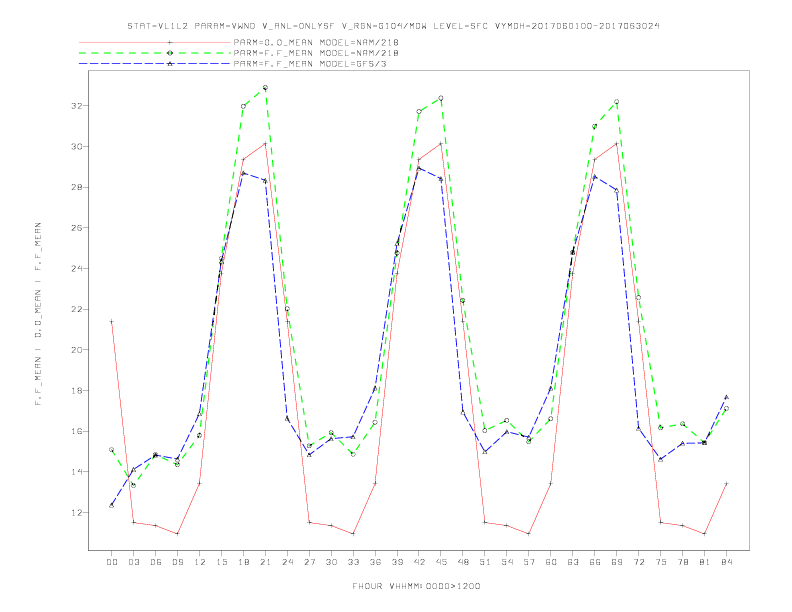The width and height of the screenshot is (792, 612).
Task: Click red plus marker at hour 09 minimum
Action: point(177,533)
